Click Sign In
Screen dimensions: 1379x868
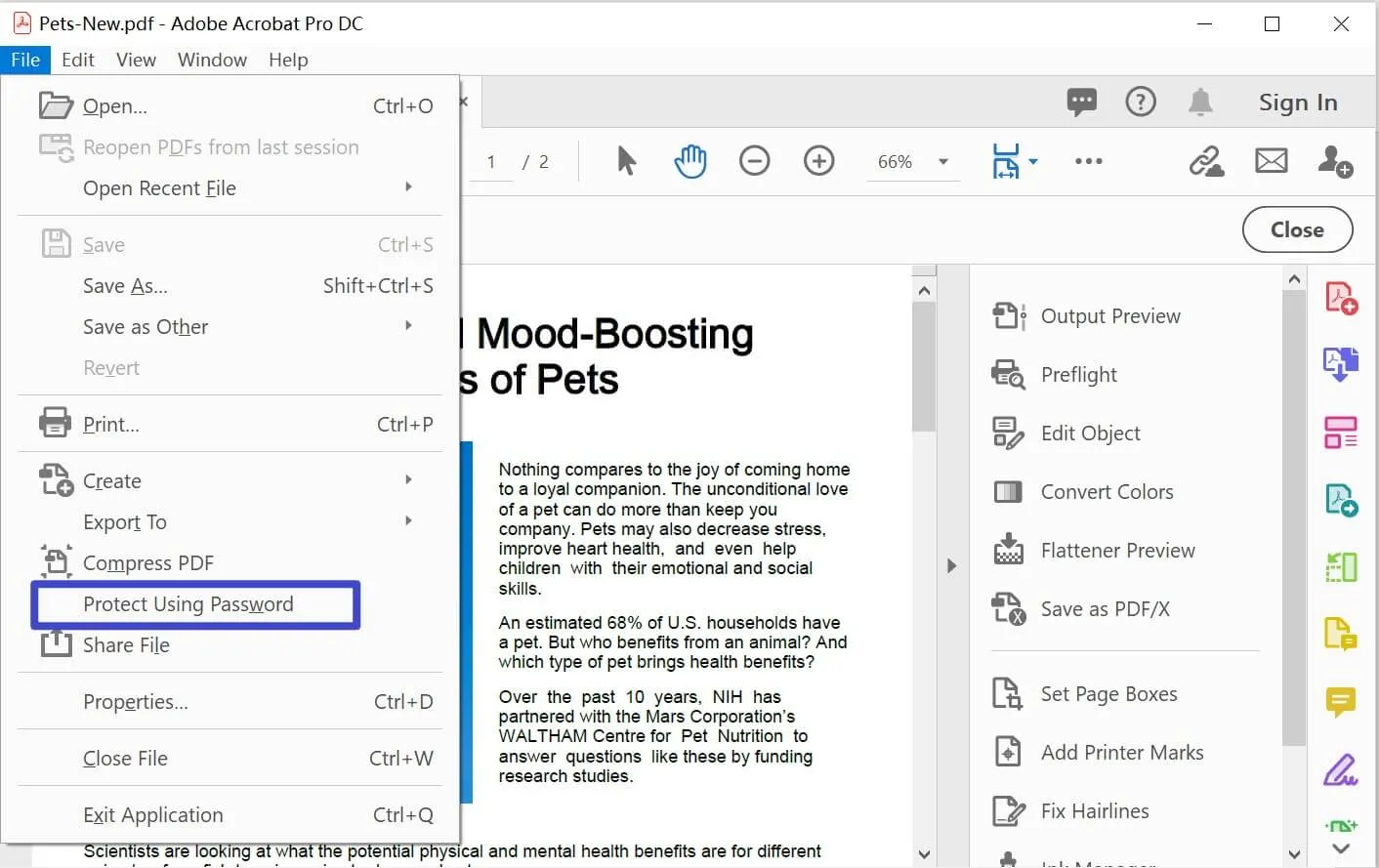point(1297,103)
